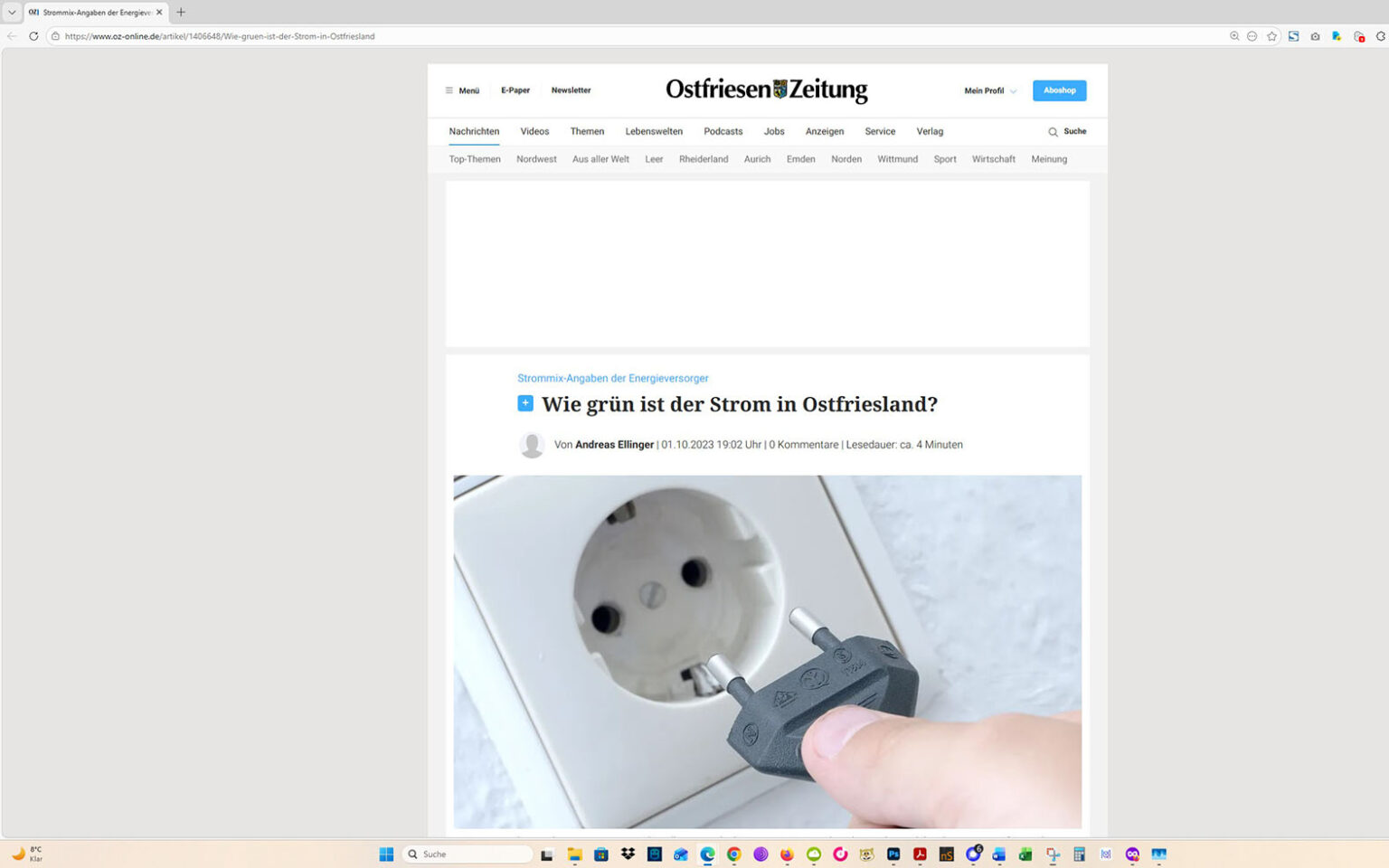Bookmark the page with the star icon
Image resolution: width=1389 pixels, height=868 pixels.
(x=1271, y=36)
